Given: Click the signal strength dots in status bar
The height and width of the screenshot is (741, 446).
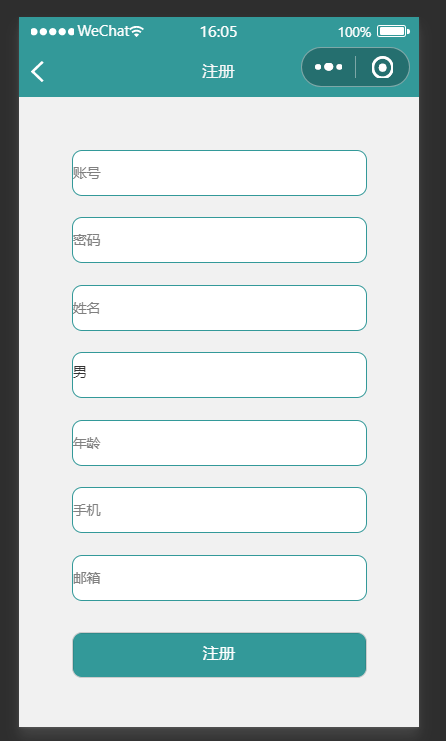Looking at the screenshot, I should pyautogui.click(x=52, y=32).
